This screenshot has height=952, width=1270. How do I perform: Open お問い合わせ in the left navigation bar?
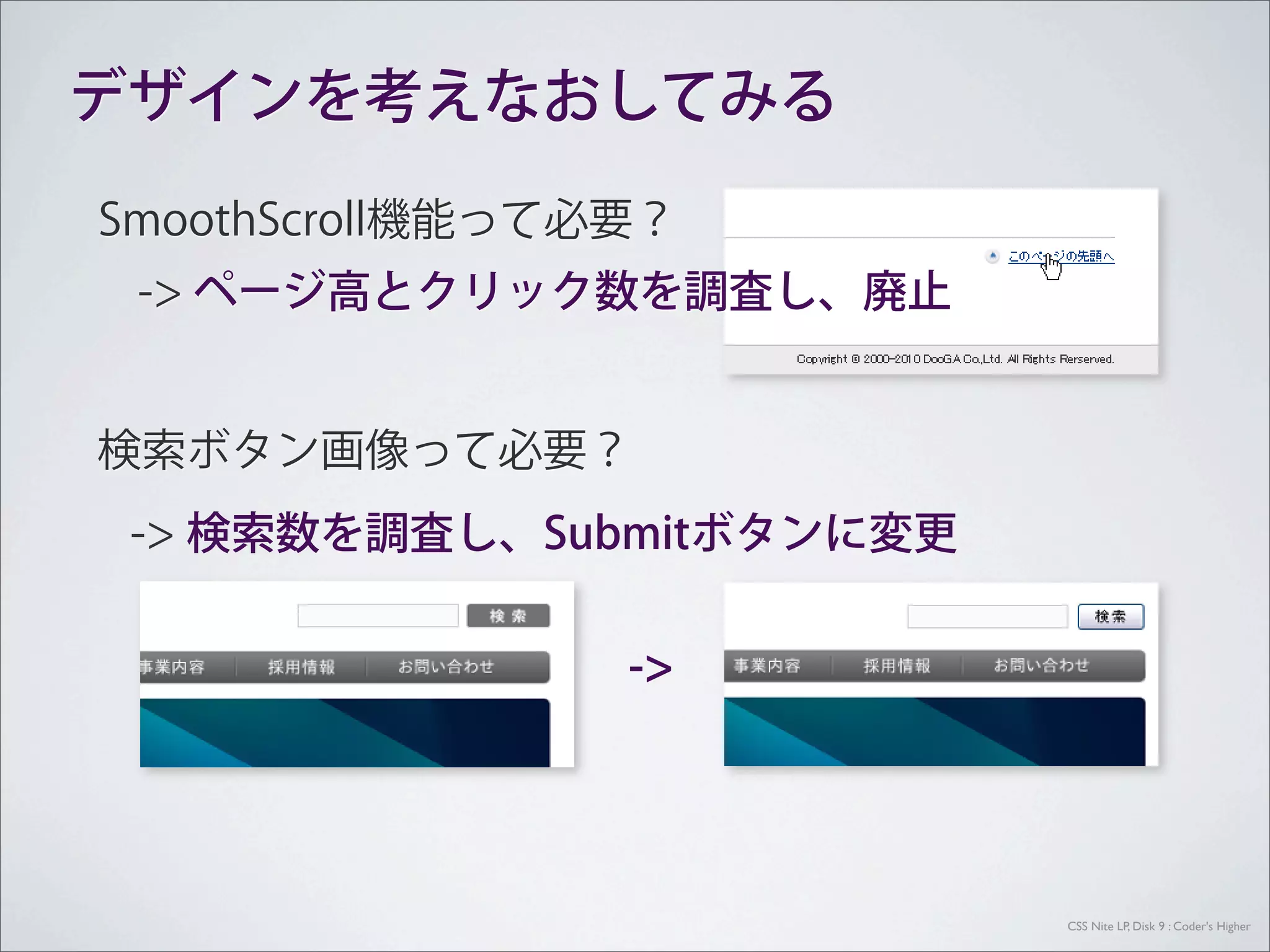(446, 667)
